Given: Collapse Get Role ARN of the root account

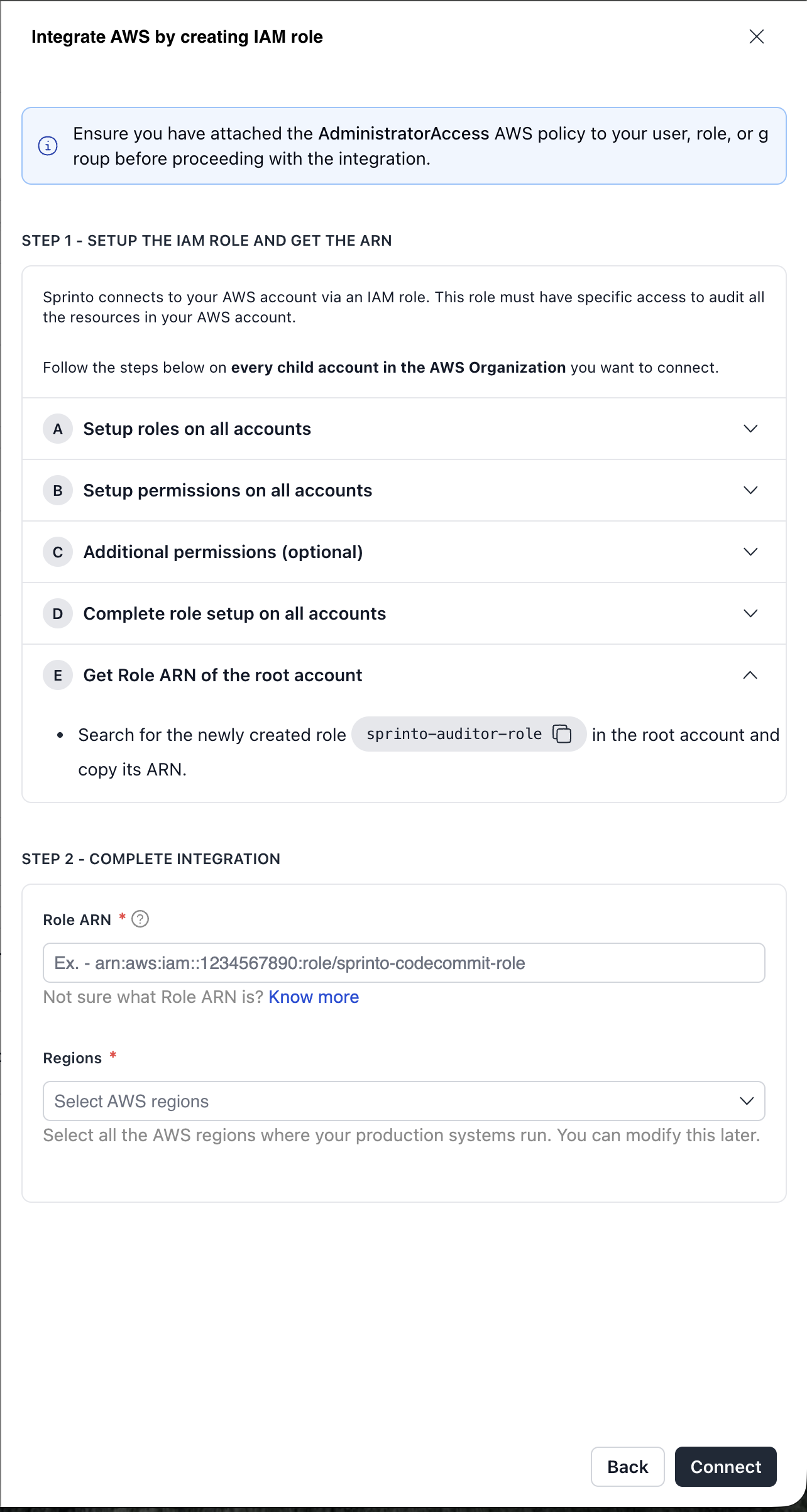Looking at the screenshot, I should click(750, 675).
